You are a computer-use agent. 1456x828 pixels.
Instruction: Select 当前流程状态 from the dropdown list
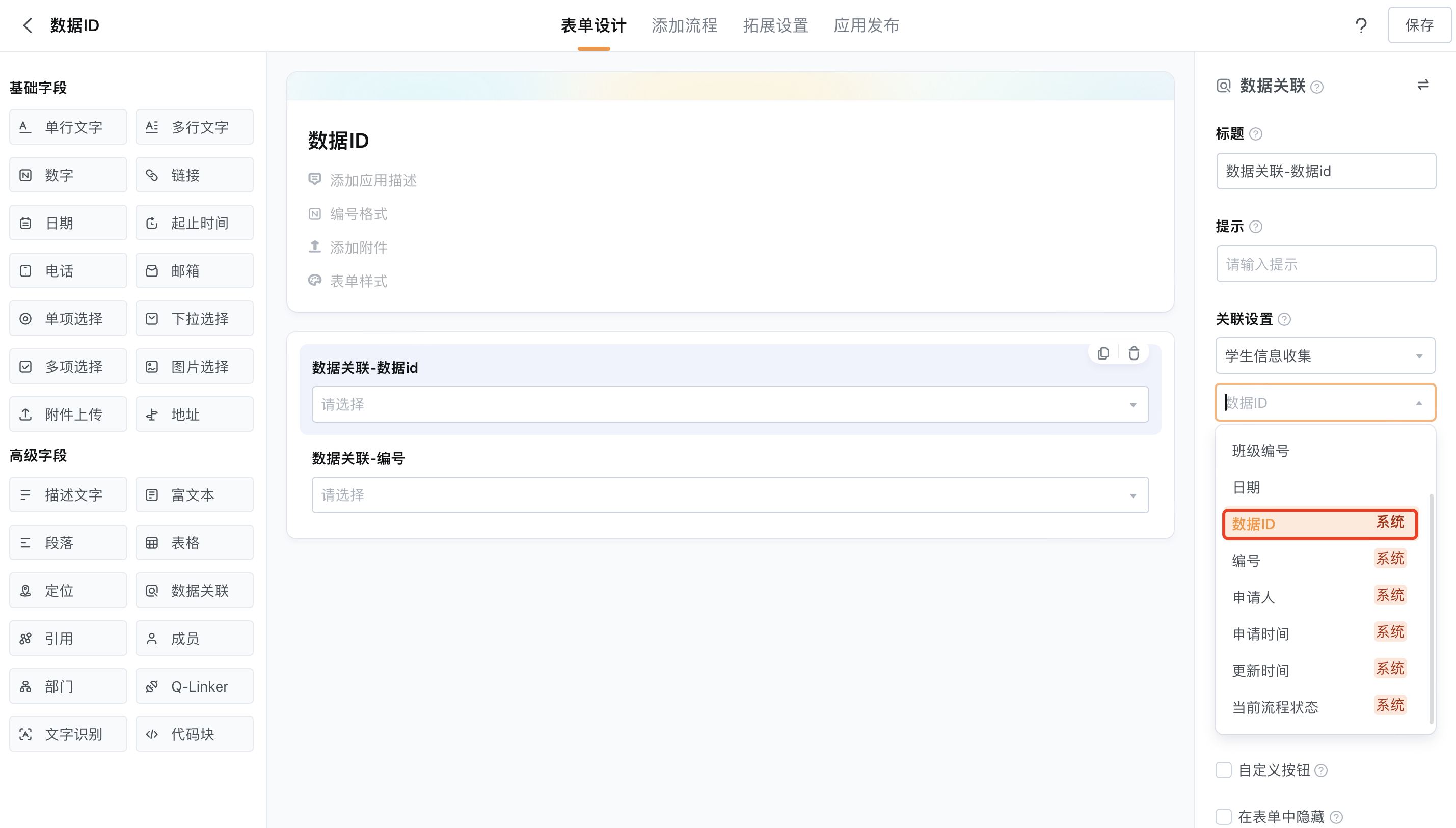[x=1319, y=707]
